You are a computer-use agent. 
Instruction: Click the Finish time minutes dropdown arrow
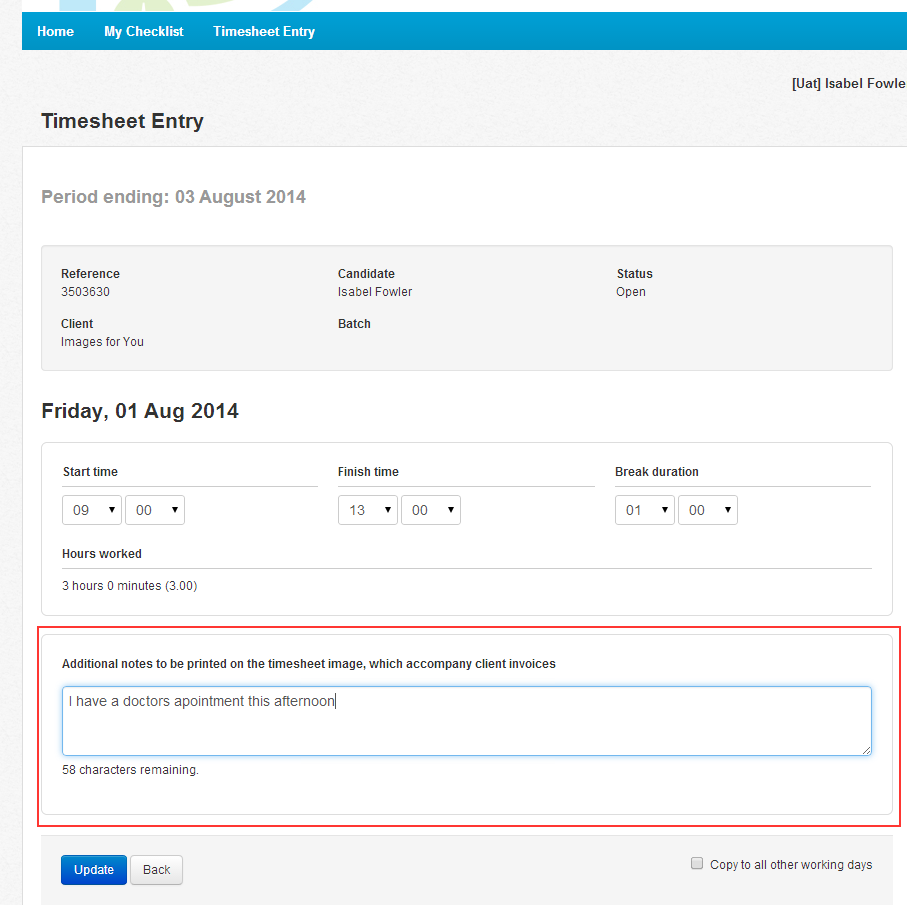(451, 510)
